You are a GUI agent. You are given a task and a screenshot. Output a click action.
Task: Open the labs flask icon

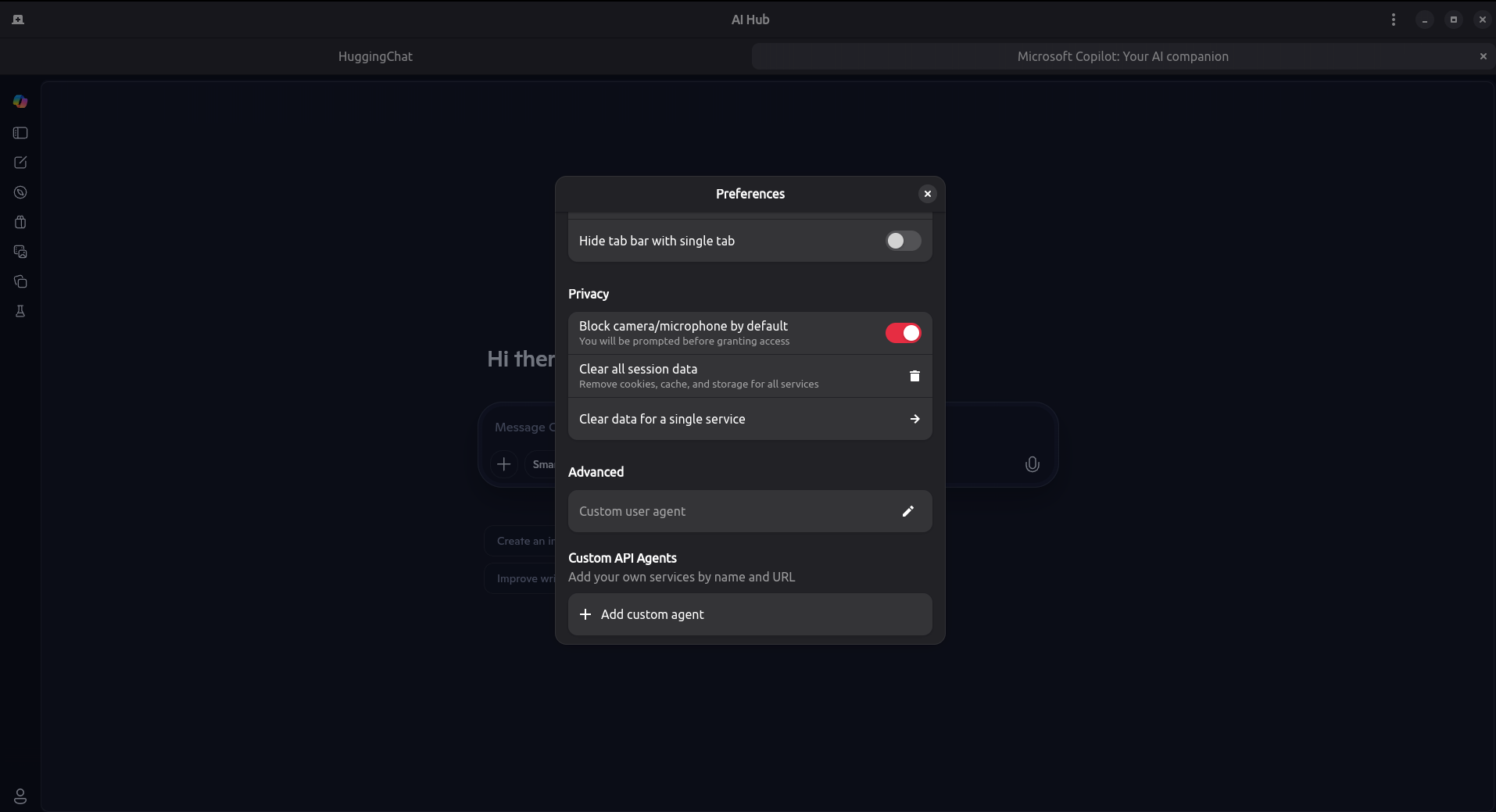click(x=20, y=311)
